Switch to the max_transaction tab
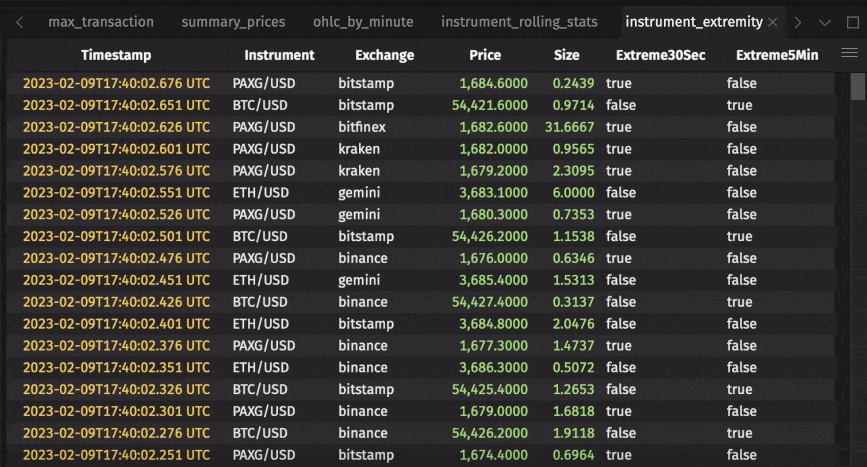 click(x=101, y=22)
